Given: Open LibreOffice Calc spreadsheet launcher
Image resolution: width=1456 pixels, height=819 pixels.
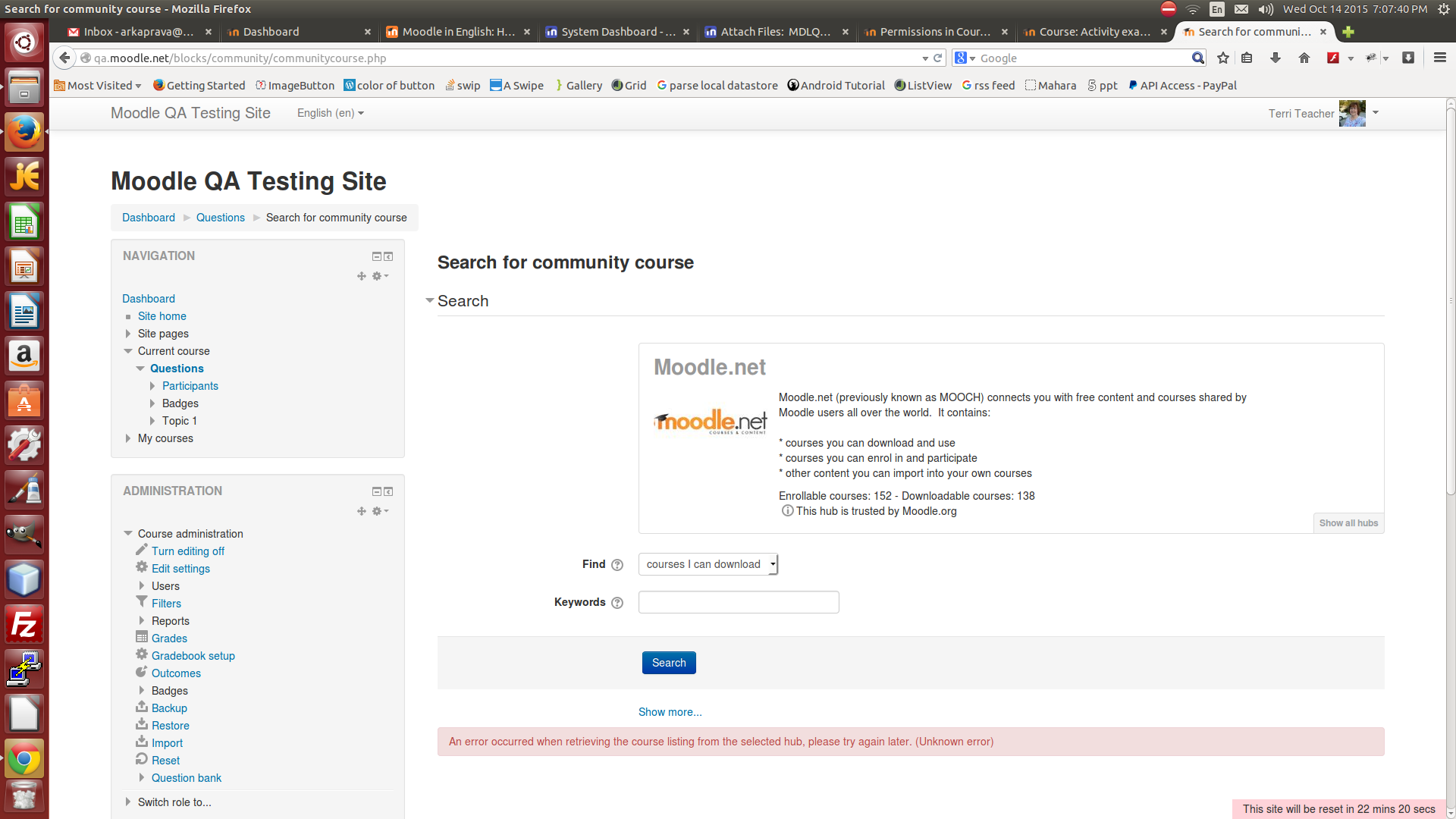Looking at the screenshot, I should coord(24,221).
